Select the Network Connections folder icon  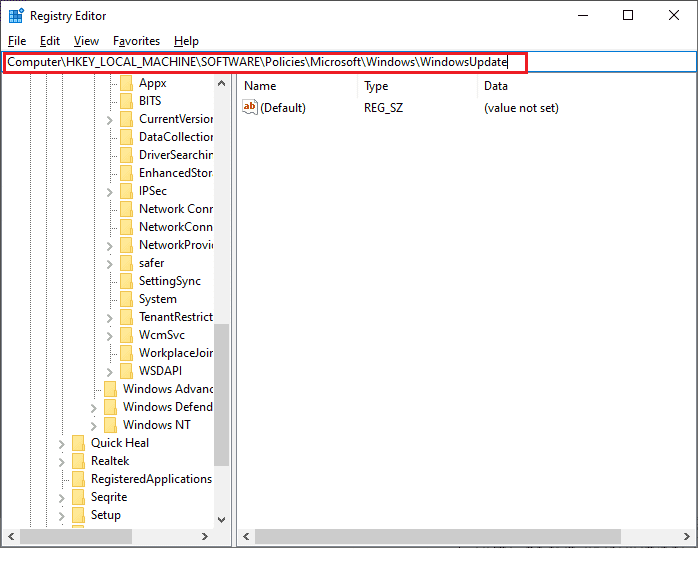(126, 209)
